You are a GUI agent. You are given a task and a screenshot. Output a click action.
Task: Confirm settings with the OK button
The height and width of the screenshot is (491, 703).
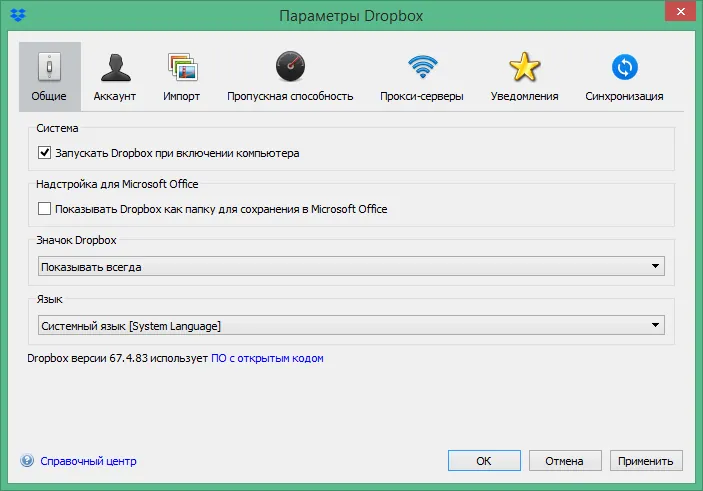[x=484, y=461]
